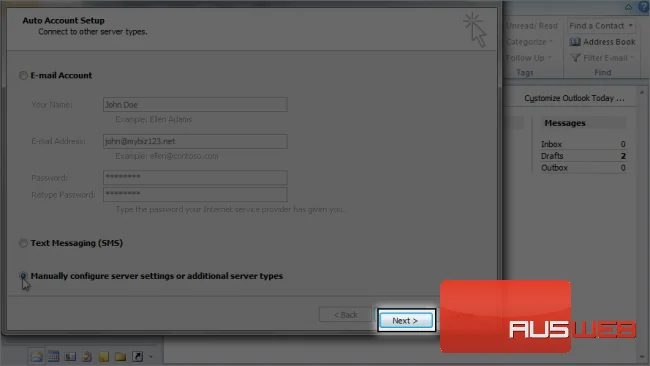This screenshot has height=366, width=650.
Task: Click the Outlook Today scrollbar down arrow
Action: click(642, 357)
